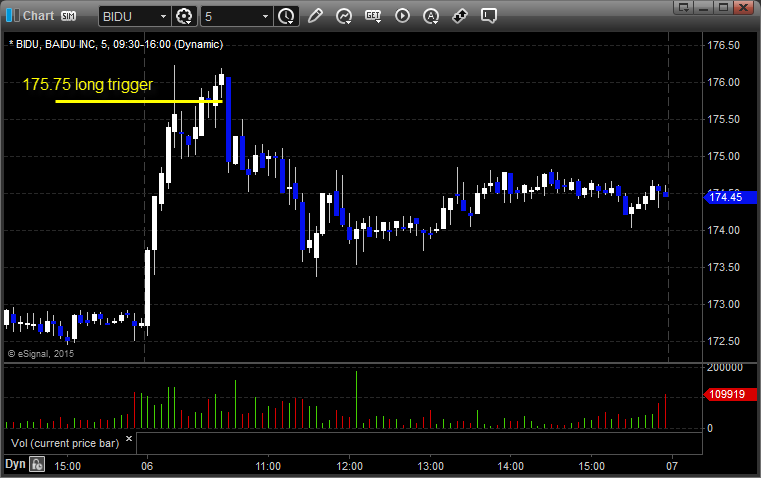Toggle the SIM mode badge

point(68,16)
